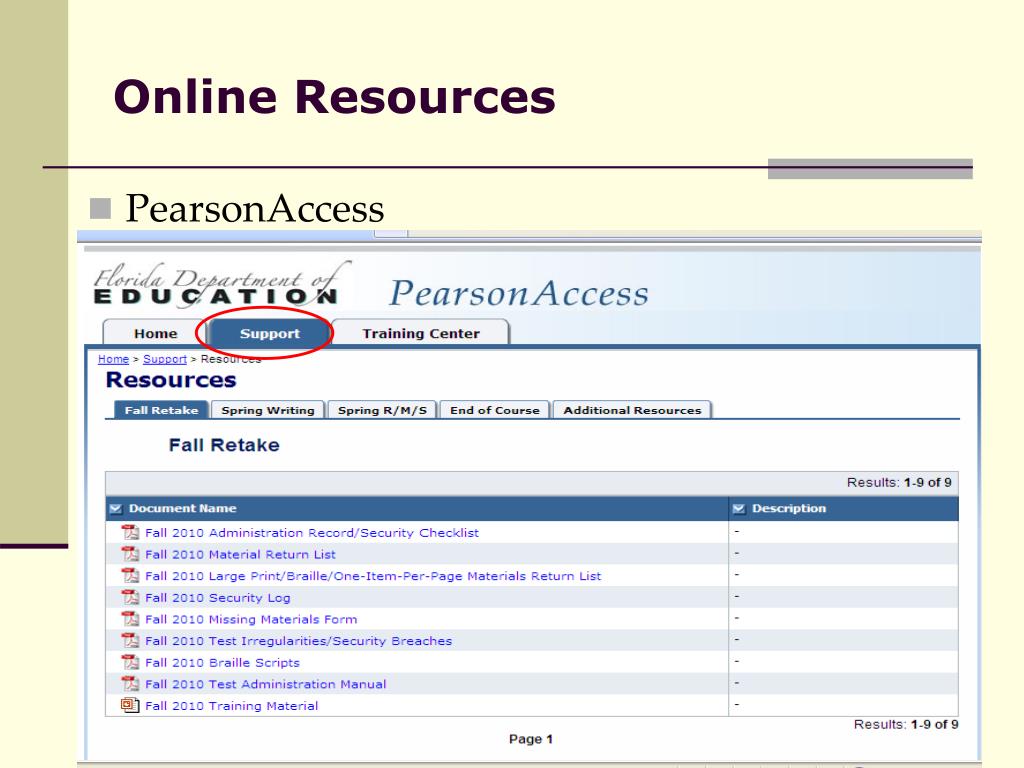1024x768 pixels.
Task: Click PDF icon next to Braille Scripts
Action: (131, 662)
